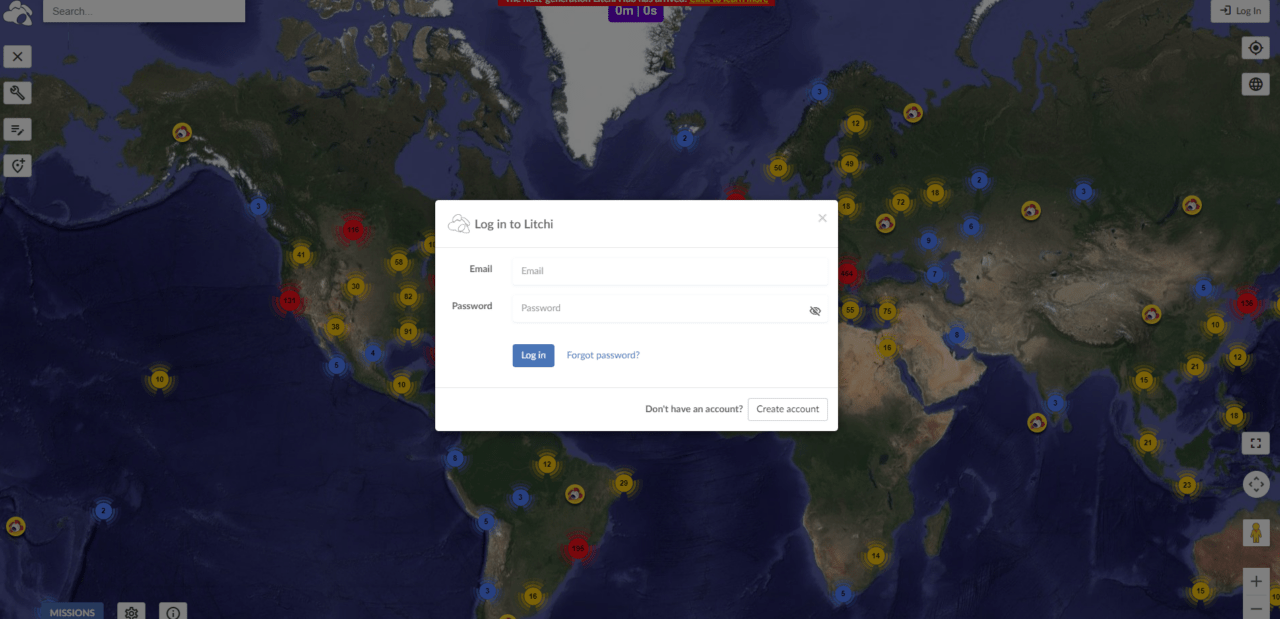This screenshot has width=1280, height=619.
Task: Collapse the left toolbar with X button
Action: point(17,57)
